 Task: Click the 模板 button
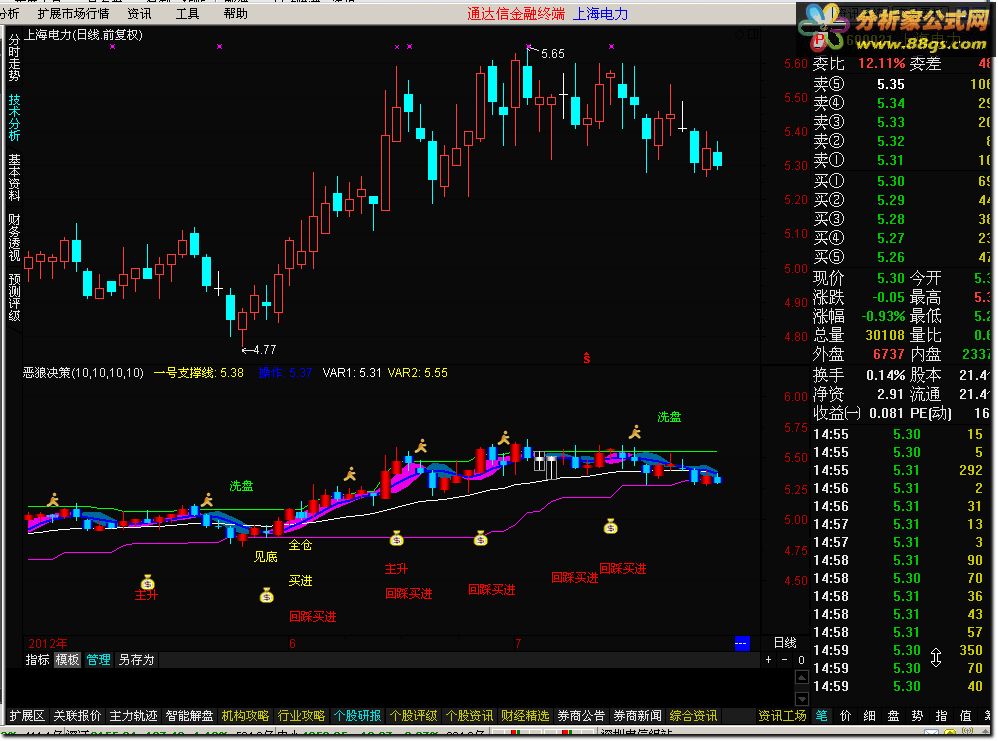click(x=67, y=660)
